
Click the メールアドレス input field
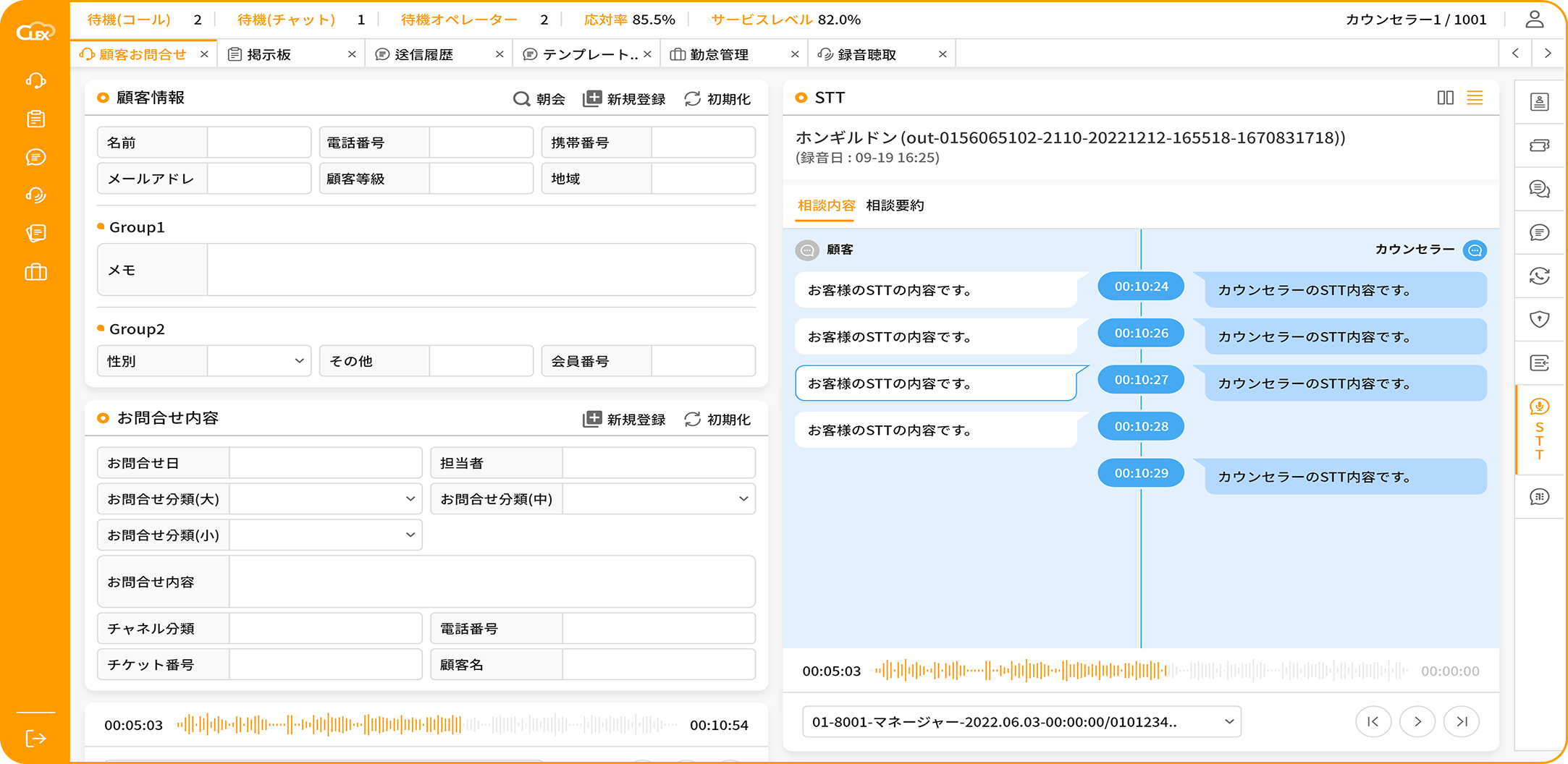click(259, 179)
